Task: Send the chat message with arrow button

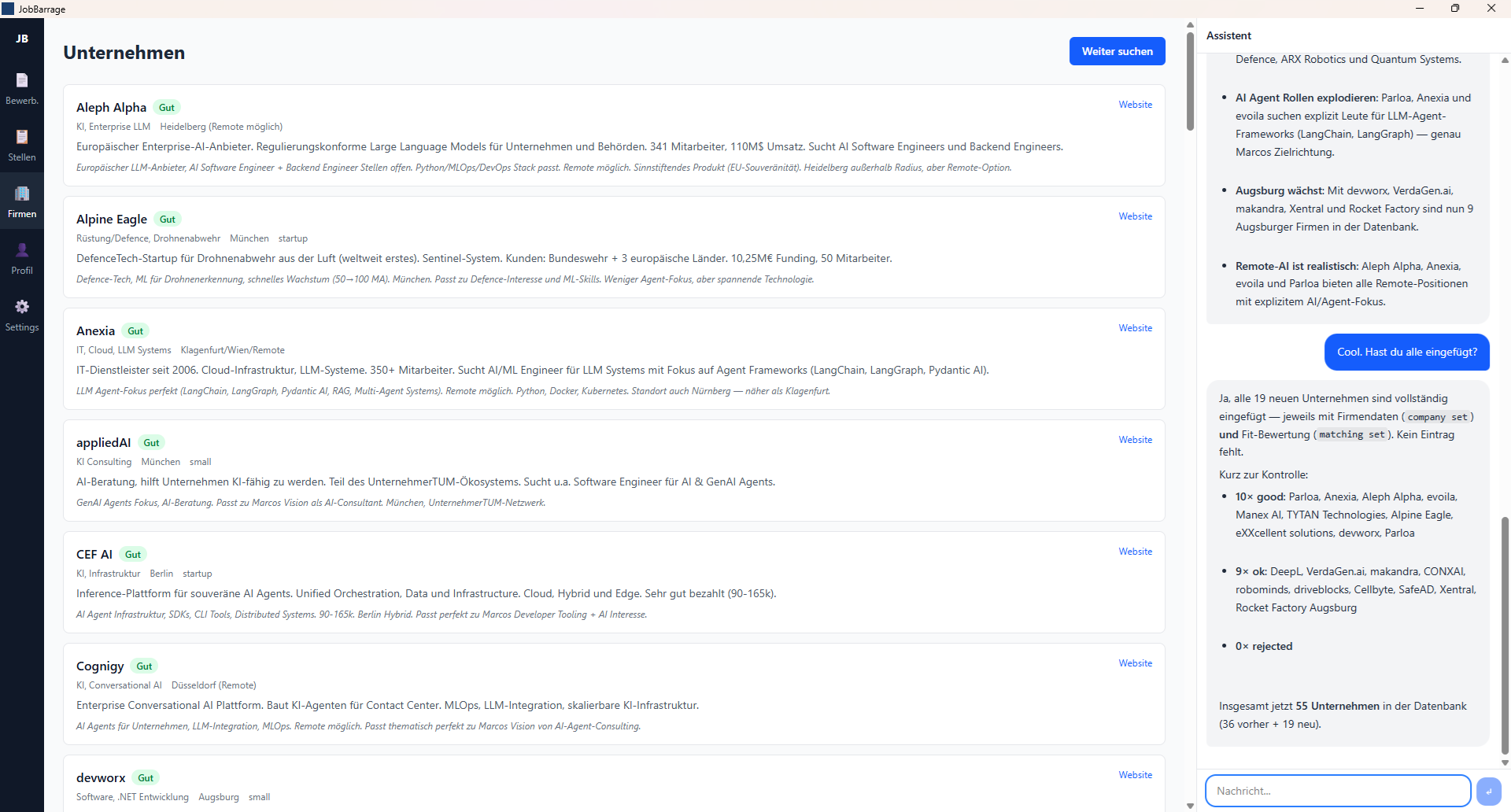Action: 1488,792
